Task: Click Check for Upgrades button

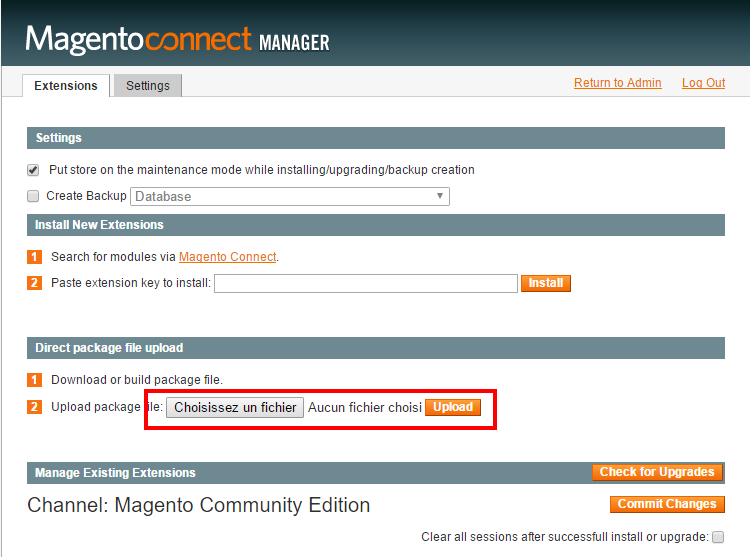Action: 657,472
